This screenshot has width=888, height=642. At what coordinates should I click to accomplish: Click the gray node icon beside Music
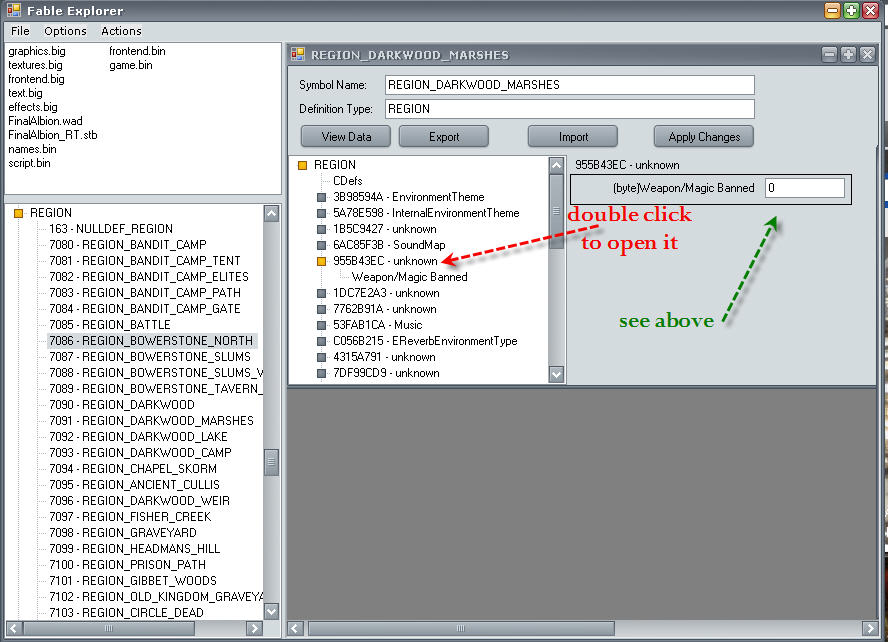(321, 325)
